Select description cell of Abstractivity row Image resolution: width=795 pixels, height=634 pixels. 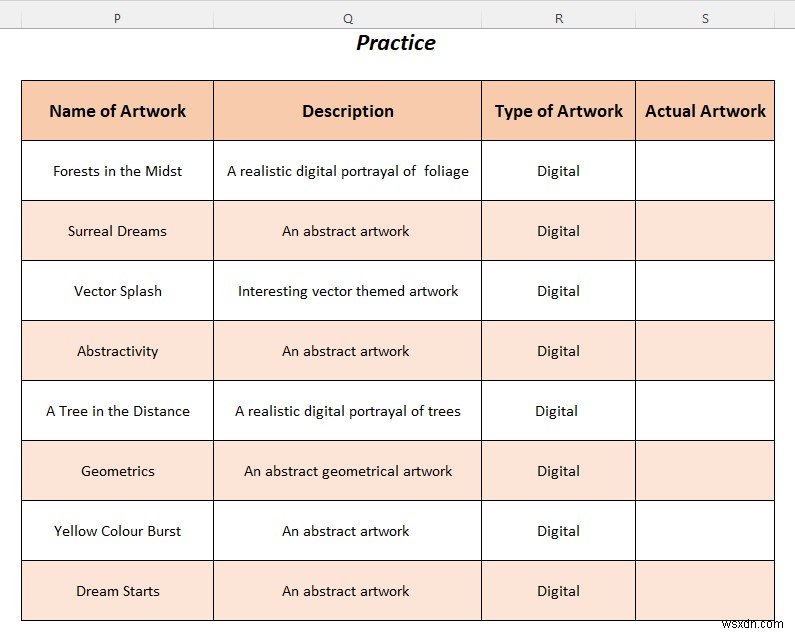pyautogui.click(x=347, y=351)
